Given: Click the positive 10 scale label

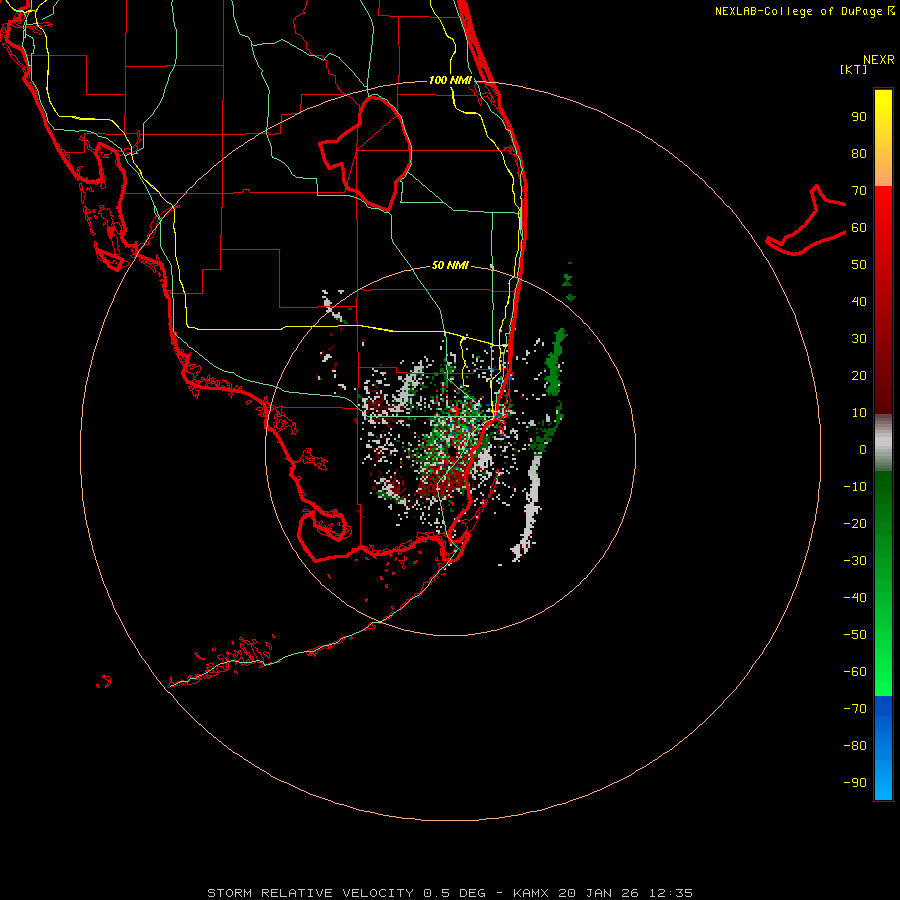Looking at the screenshot, I should pyautogui.click(x=859, y=413).
